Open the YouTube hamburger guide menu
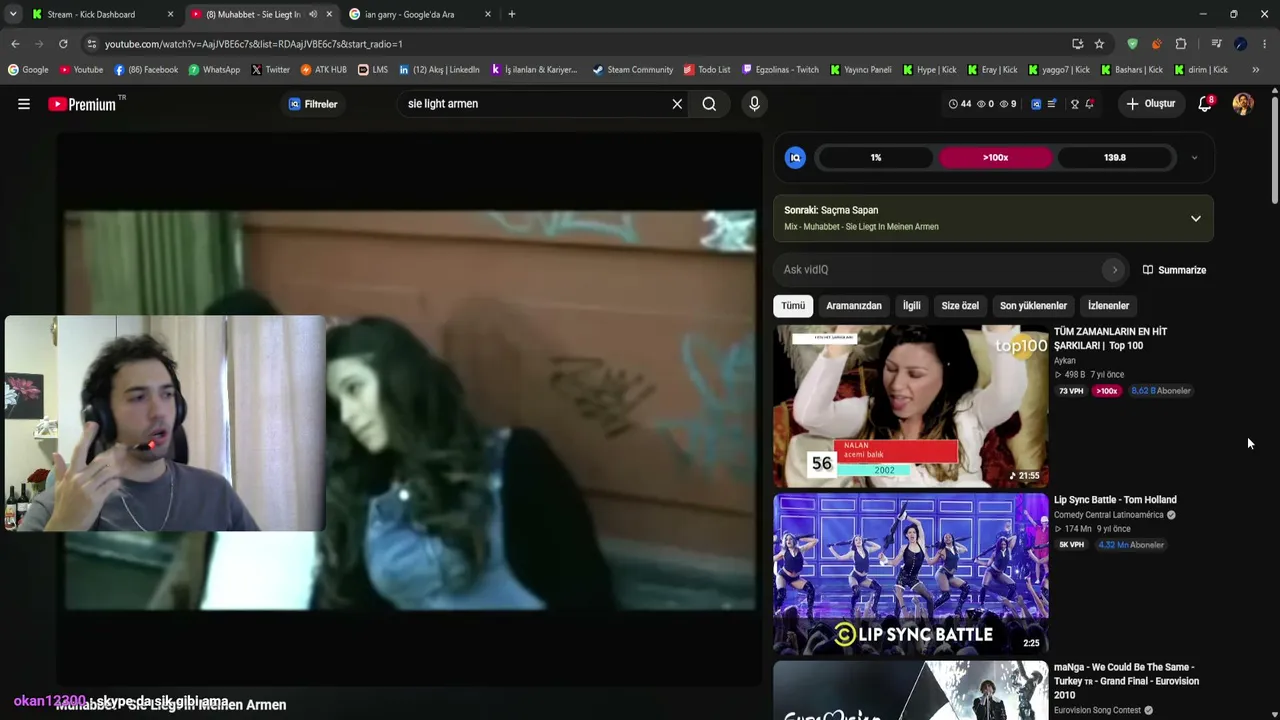1280x720 pixels. point(24,104)
